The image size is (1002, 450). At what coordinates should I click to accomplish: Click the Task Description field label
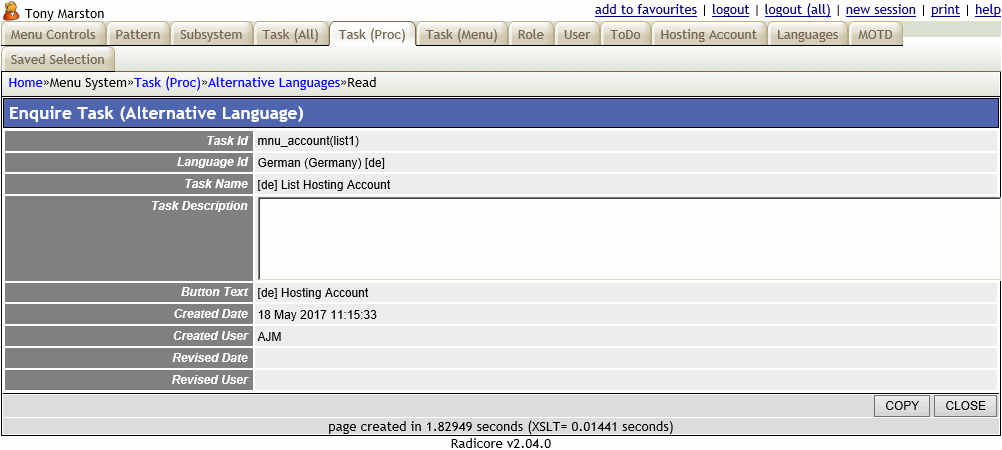pyautogui.click(x=199, y=206)
